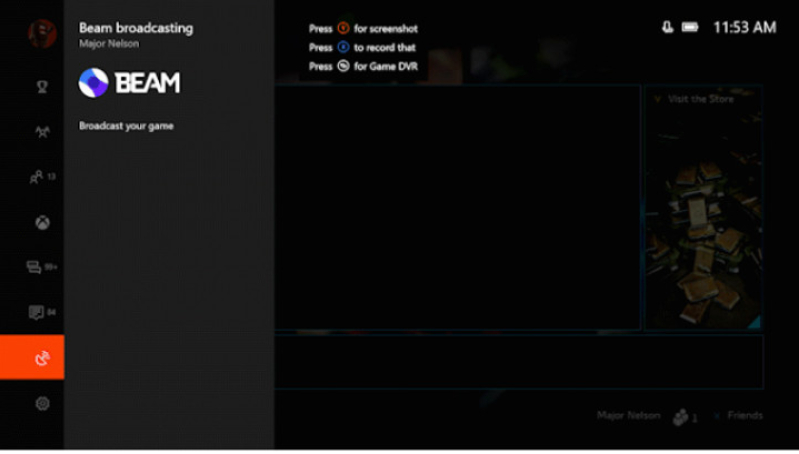Open the Notifications tab in the sidebar

pos(42,312)
